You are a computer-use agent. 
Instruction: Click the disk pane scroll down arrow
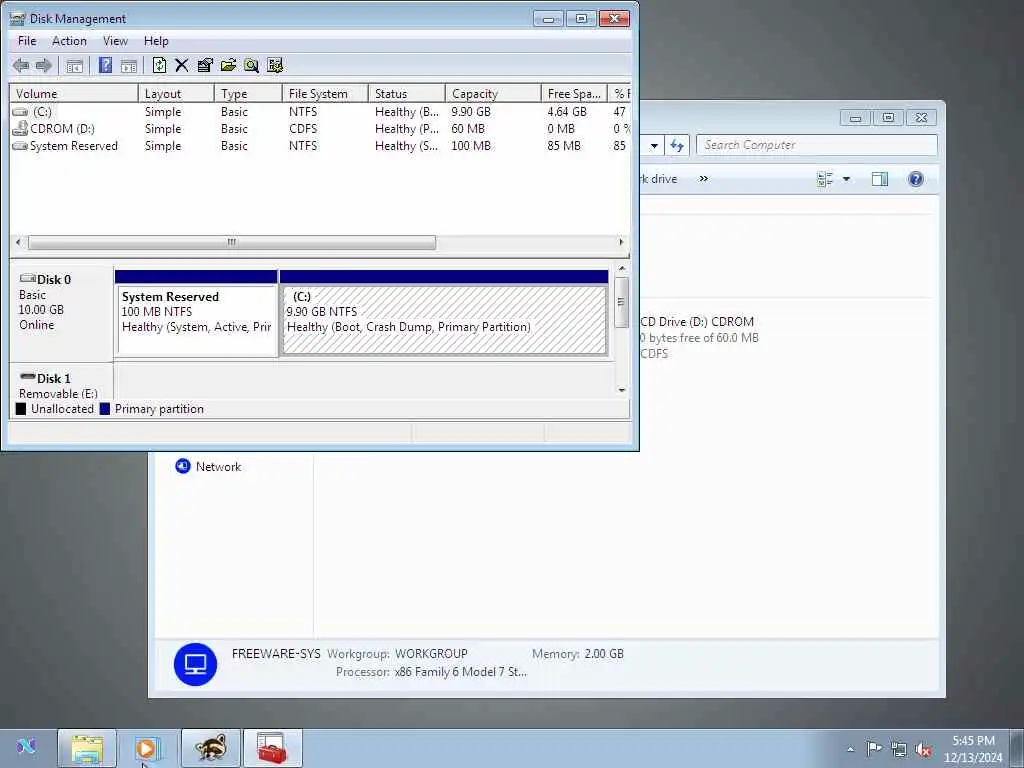tap(622, 390)
